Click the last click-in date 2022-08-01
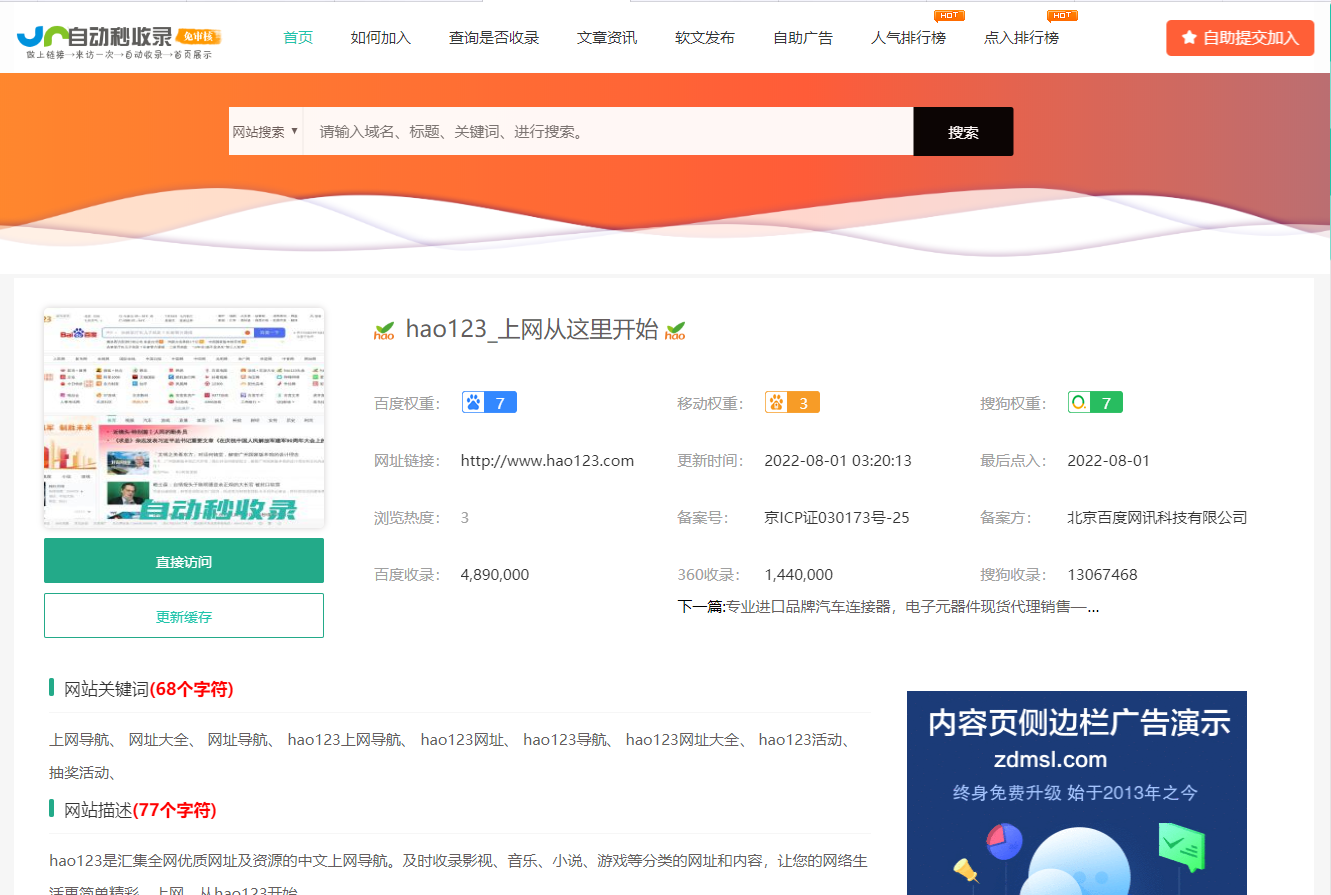Image resolution: width=1331 pixels, height=895 pixels. (1109, 461)
